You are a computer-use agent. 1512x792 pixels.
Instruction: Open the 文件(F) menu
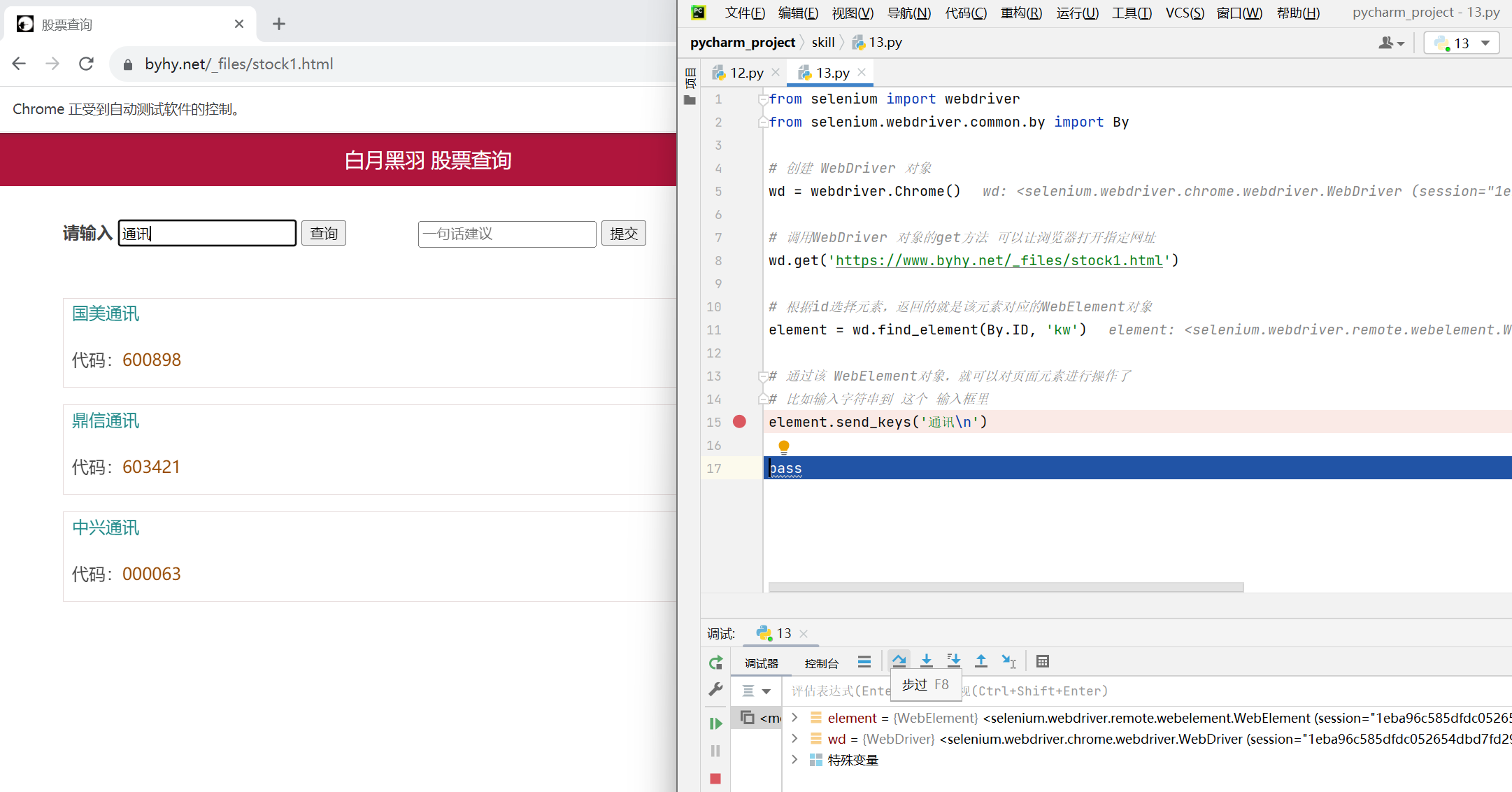click(x=745, y=13)
